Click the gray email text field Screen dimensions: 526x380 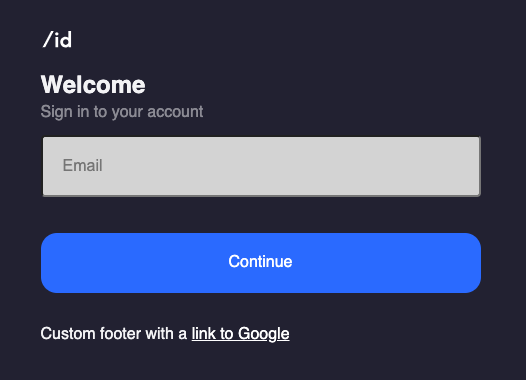[x=261, y=166]
